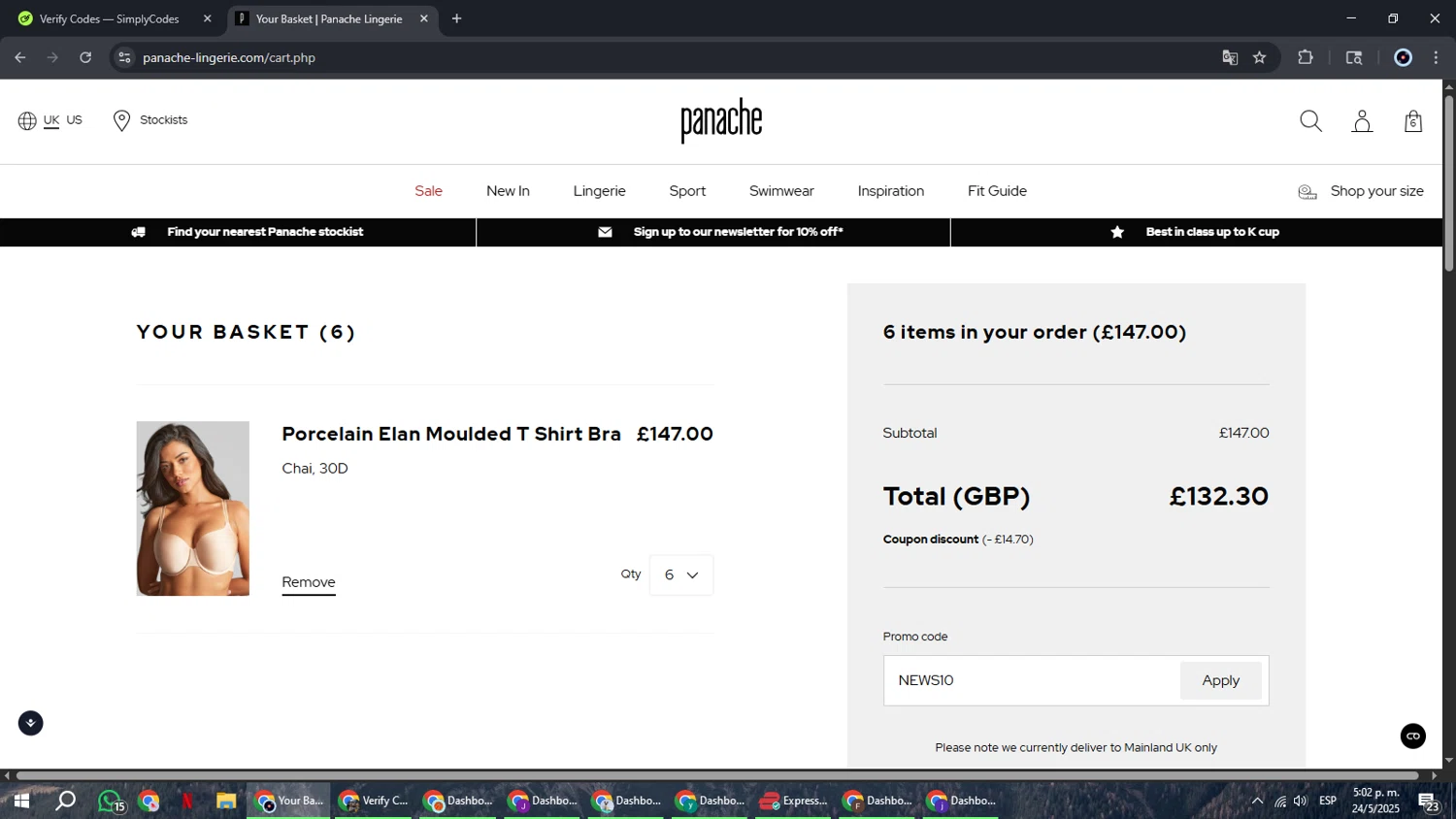The image size is (1456, 819).
Task: Click the vertical page scrollbar
Action: [x=1448, y=182]
